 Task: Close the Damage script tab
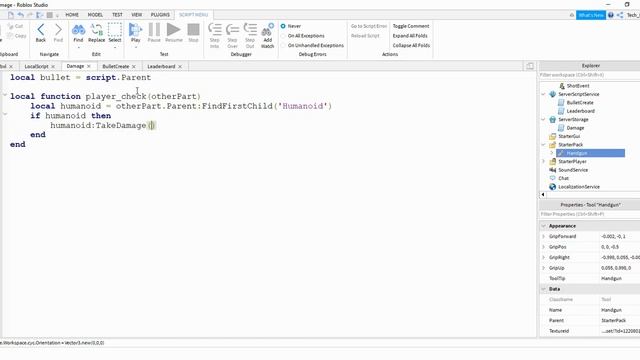tap(89, 66)
